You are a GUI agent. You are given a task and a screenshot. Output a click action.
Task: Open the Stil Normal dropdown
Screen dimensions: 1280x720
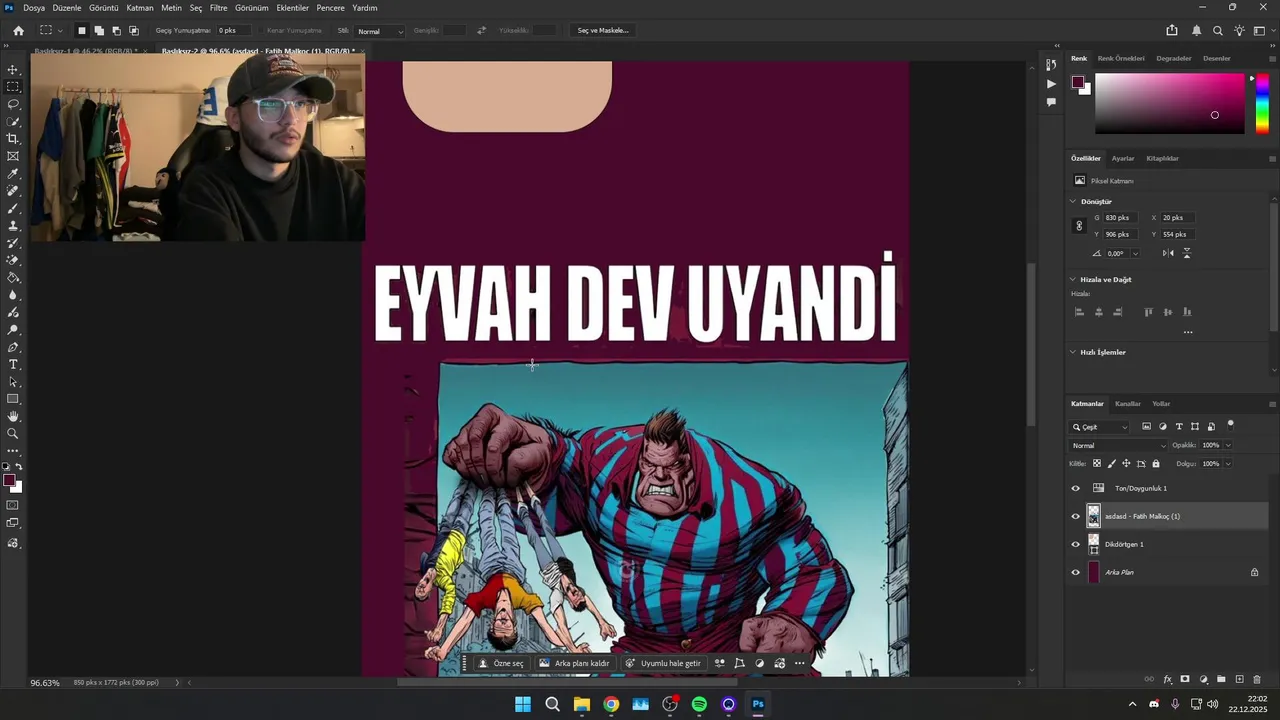tap(380, 31)
